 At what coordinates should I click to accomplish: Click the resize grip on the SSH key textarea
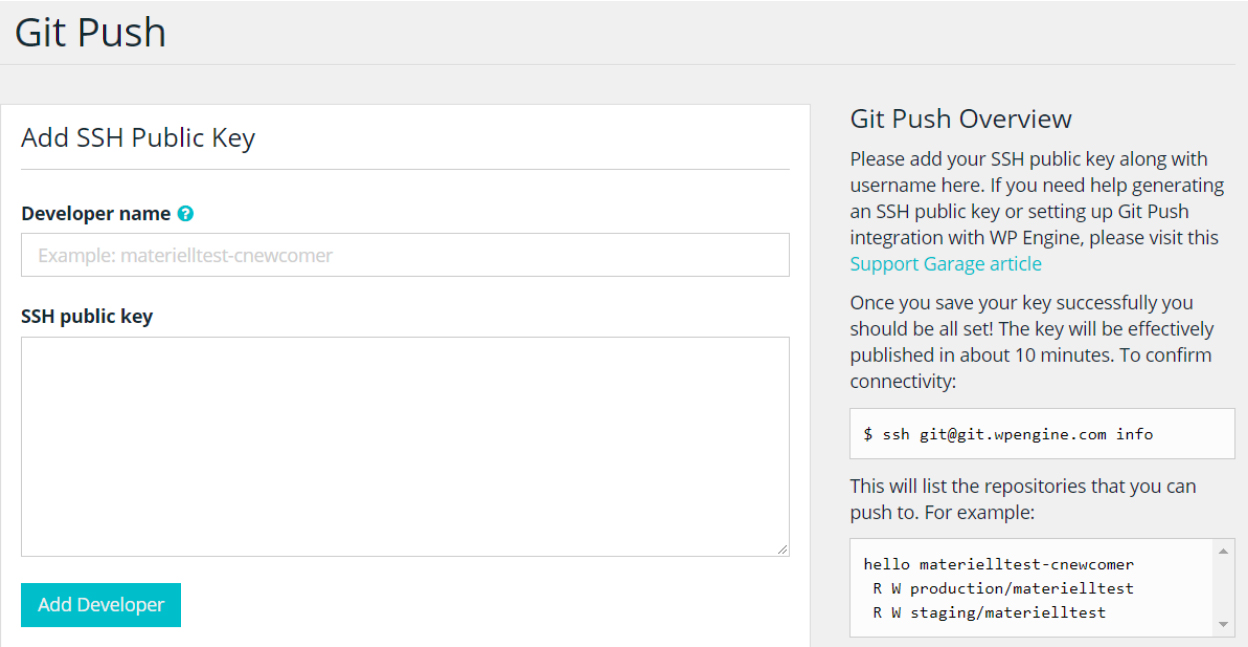782,549
